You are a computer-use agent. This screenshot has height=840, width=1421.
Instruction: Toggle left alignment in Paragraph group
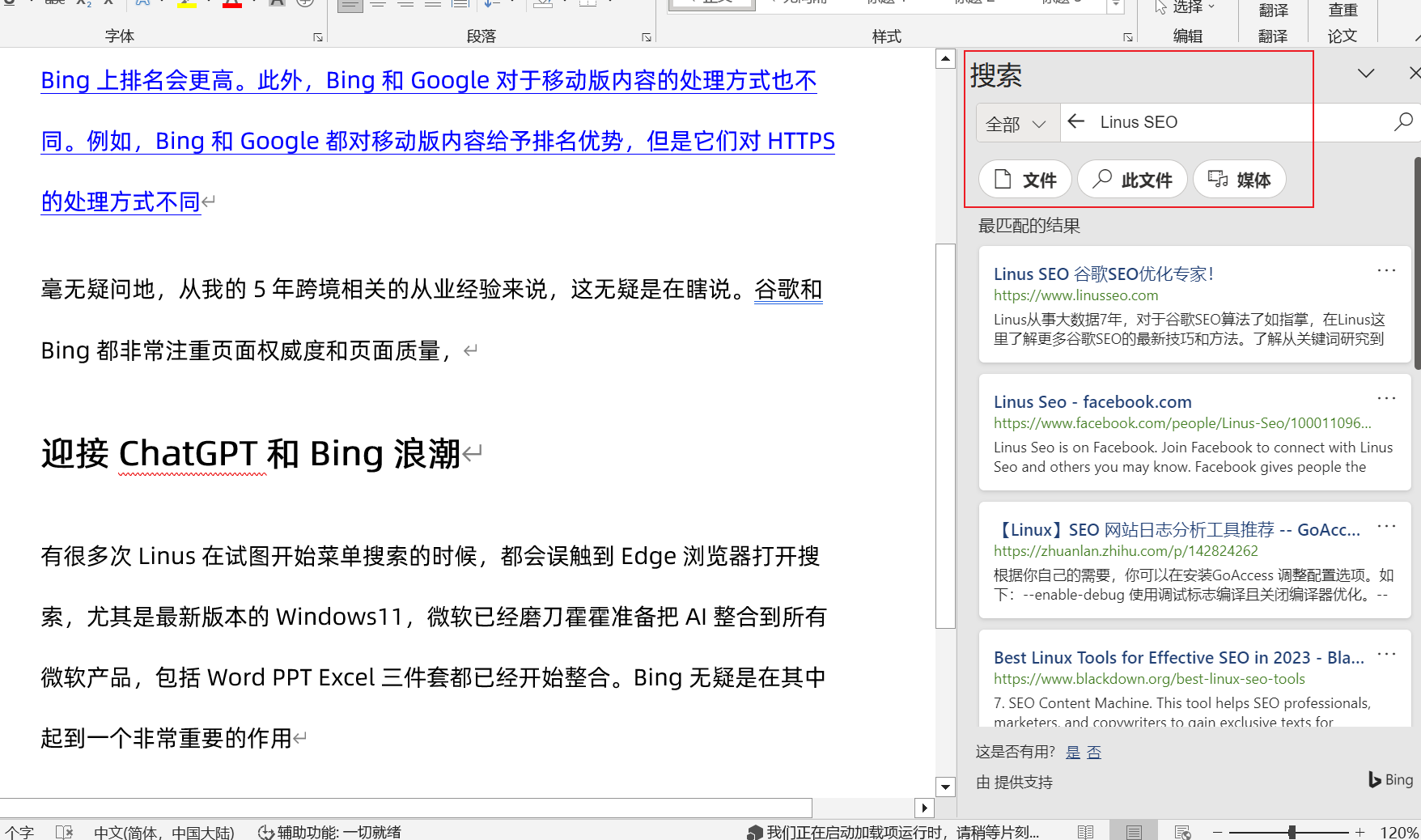pos(350,5)
